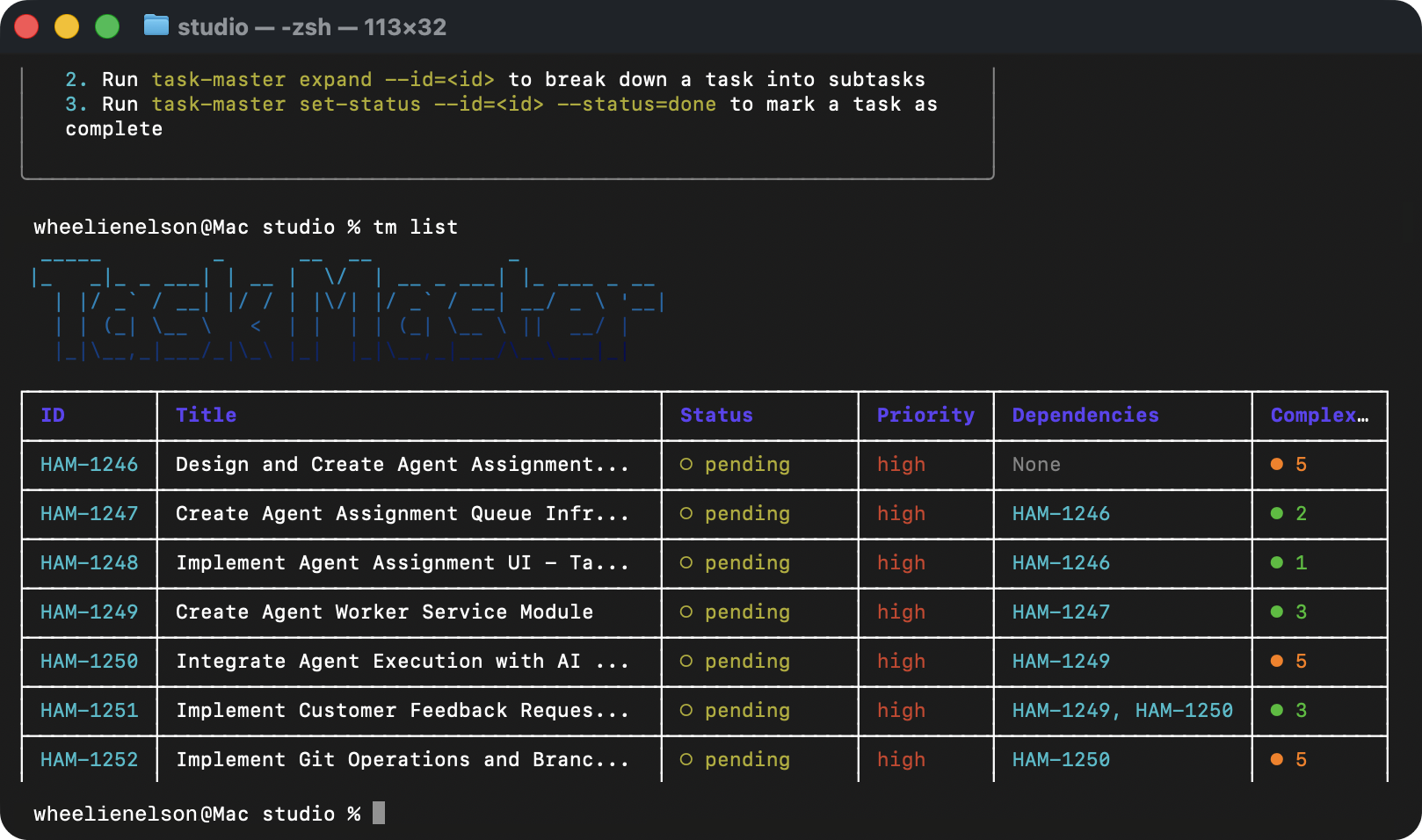The height and width of the screenshot is (840, 1422).
Task: Click the blue folder icon in title bar
Action: pyautogui.click(x=156, y=26)
